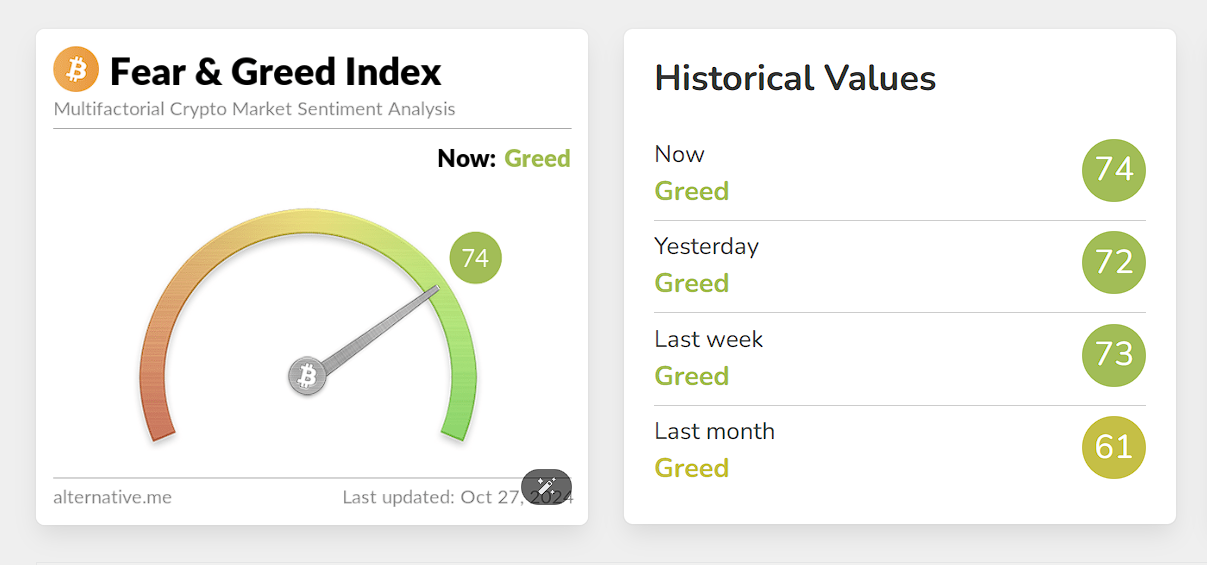Select the Last week label
1207x565 pixels.
coord(708,339)
